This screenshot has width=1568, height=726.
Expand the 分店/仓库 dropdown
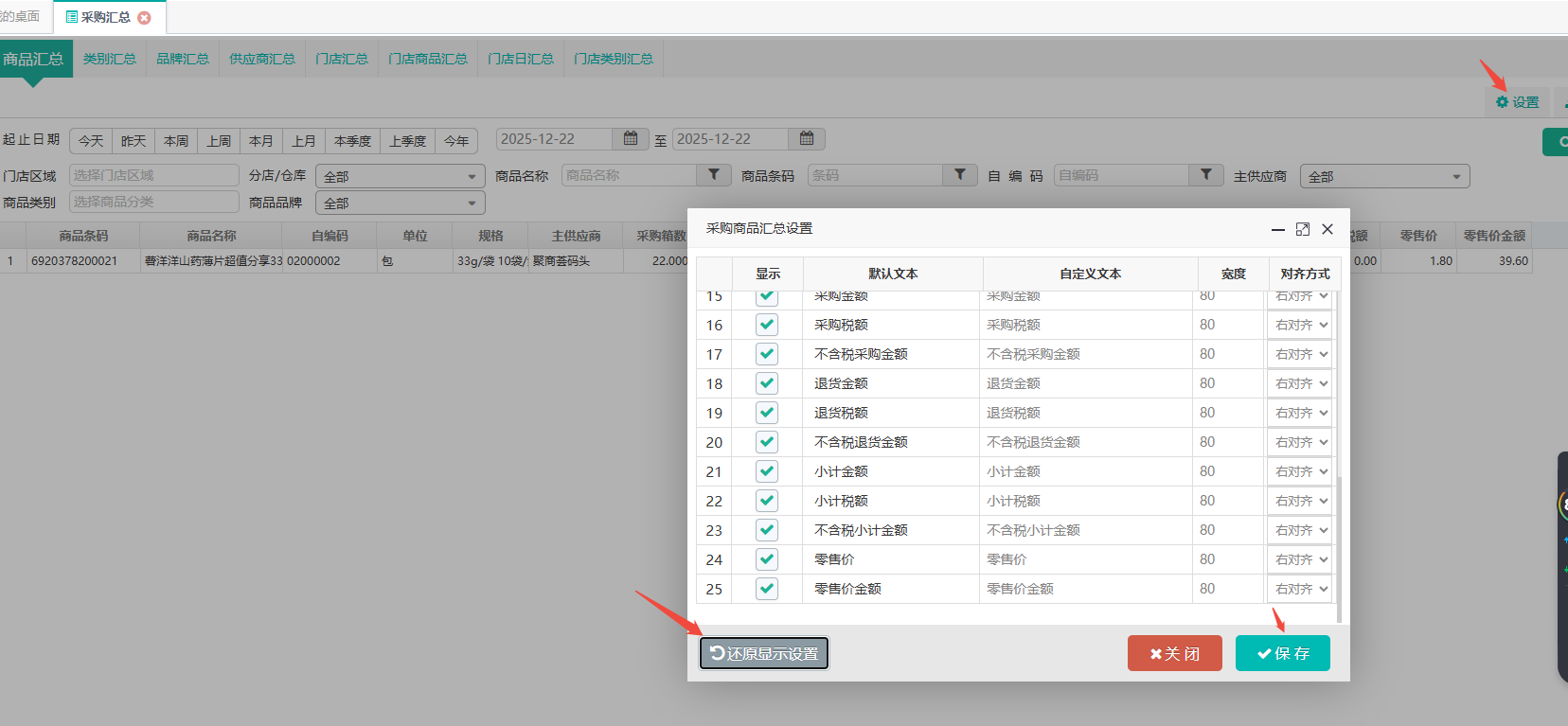(x=400, y=177)
